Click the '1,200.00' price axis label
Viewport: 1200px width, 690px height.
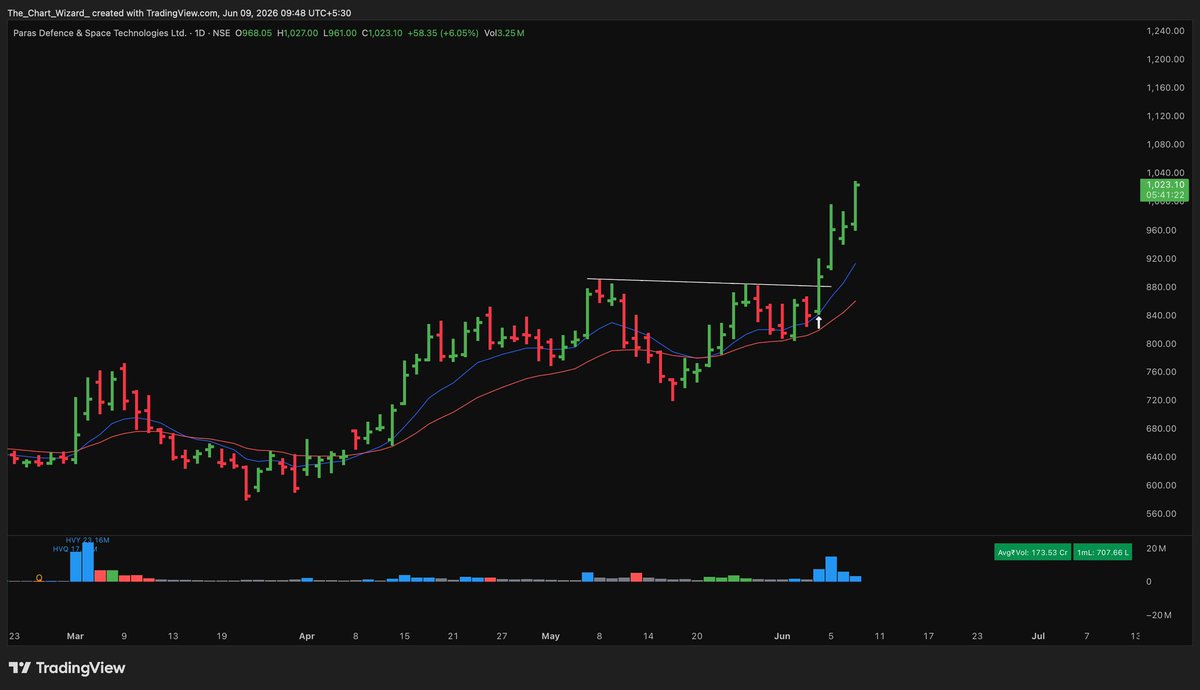[x=1164, y=60]
